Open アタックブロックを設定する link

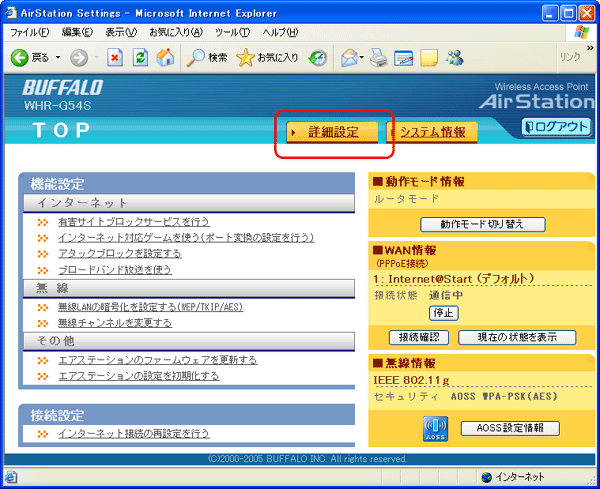[x=119, y=254]
